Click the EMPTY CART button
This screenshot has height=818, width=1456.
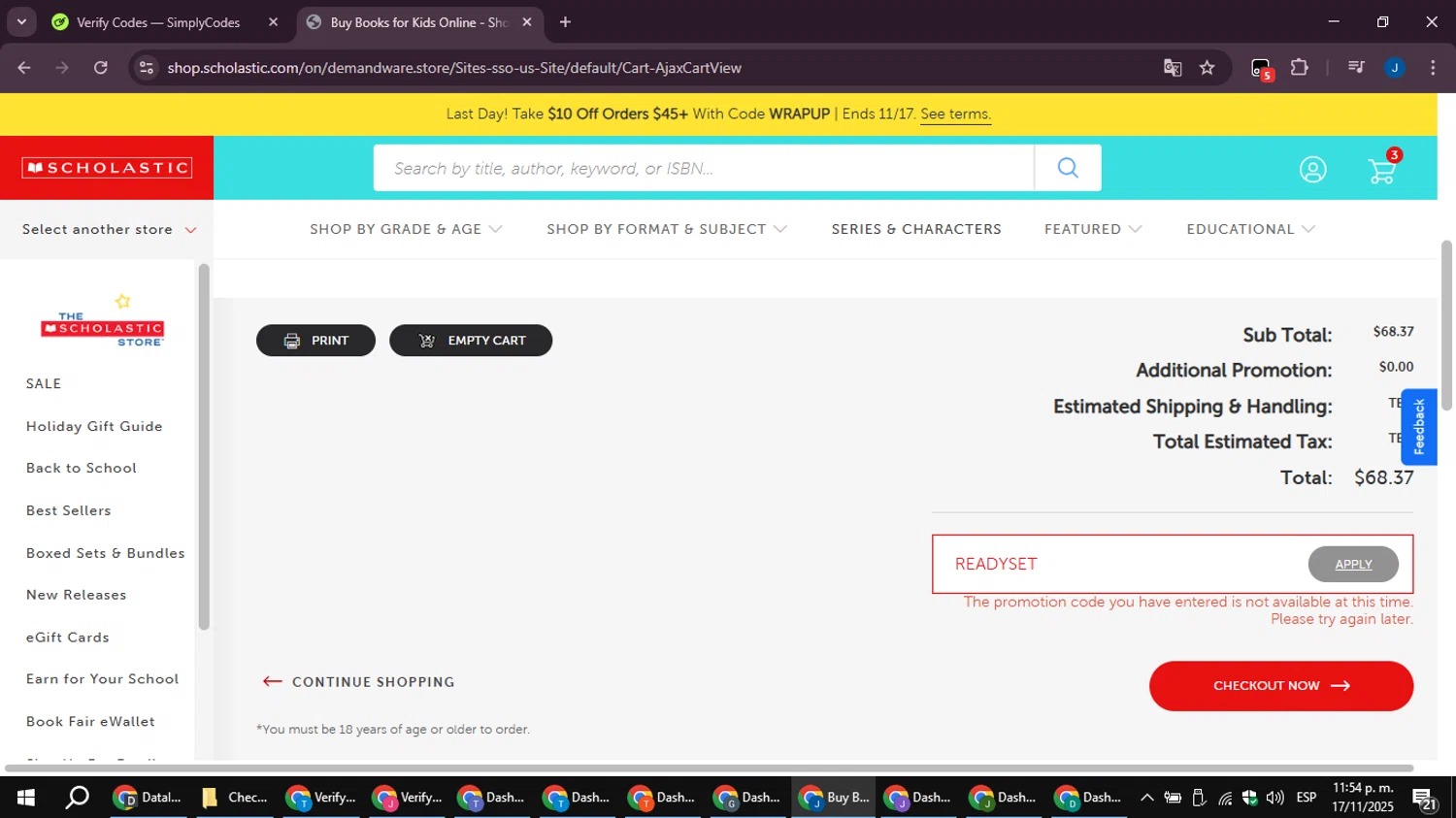471,341
